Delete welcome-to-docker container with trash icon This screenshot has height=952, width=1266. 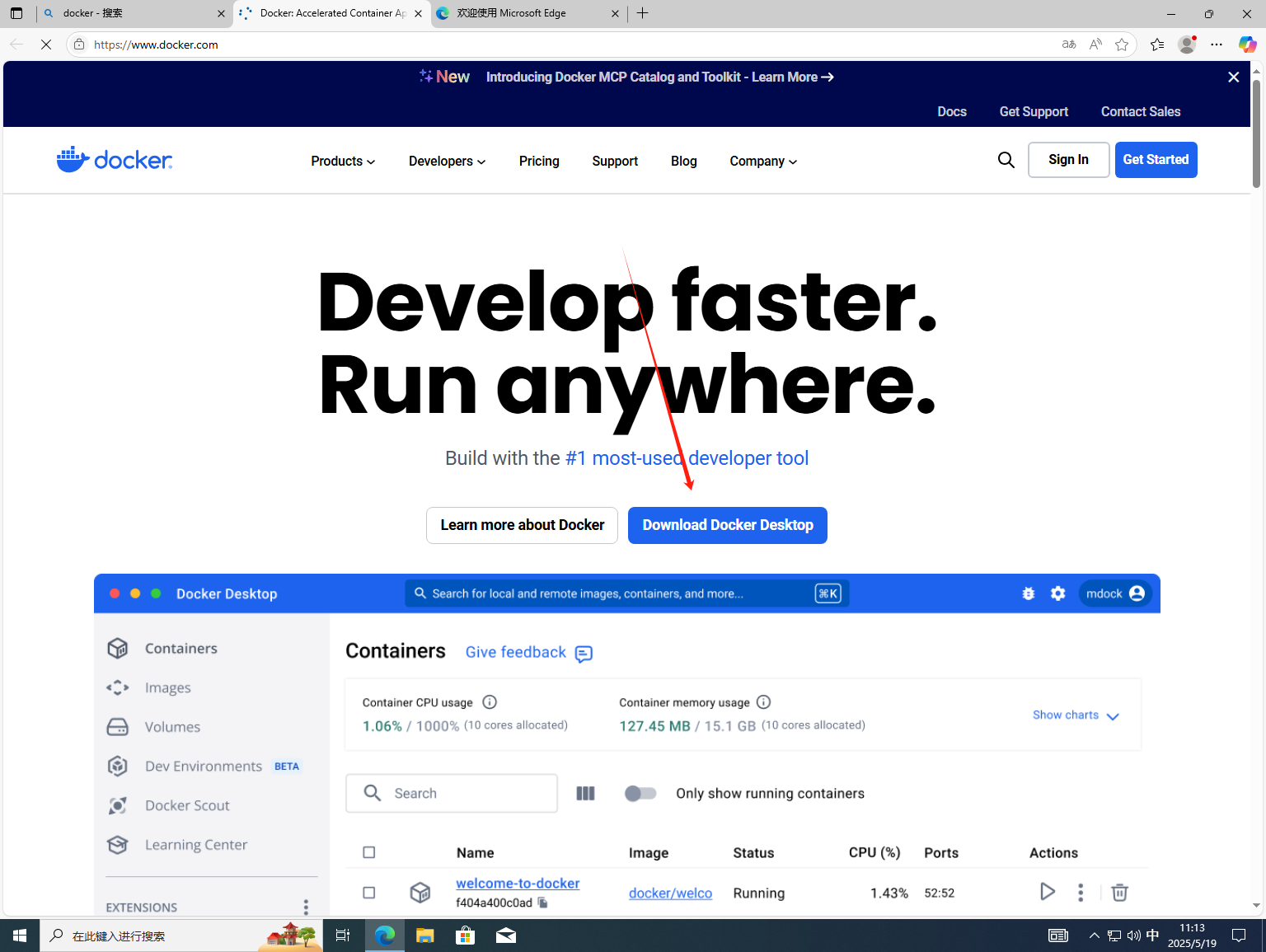(1119, 892)
